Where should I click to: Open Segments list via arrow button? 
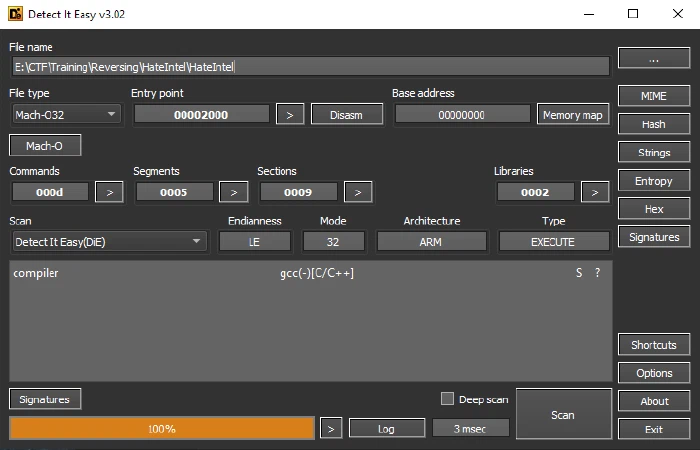click(x=233, y=192)
